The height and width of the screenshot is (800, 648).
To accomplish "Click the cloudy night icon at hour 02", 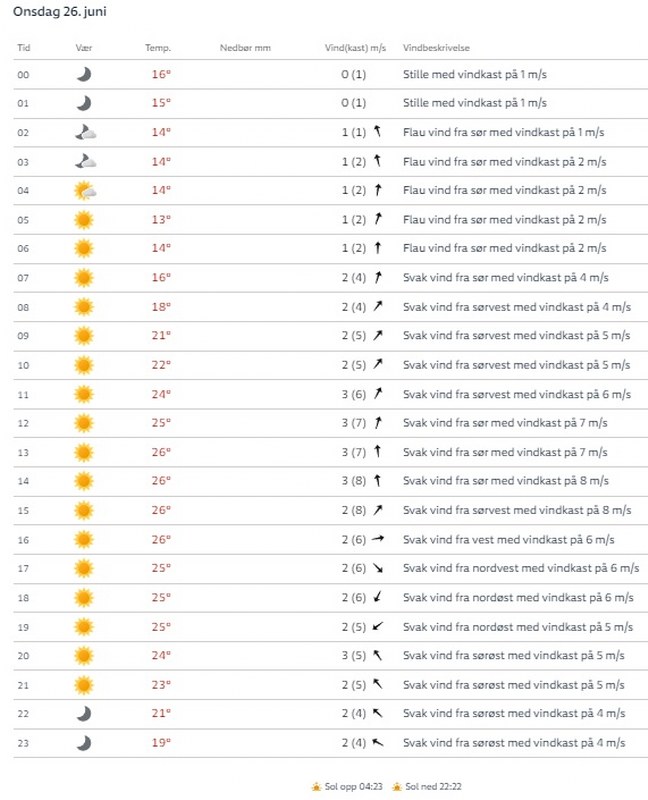I will click(x=85, y=132).
